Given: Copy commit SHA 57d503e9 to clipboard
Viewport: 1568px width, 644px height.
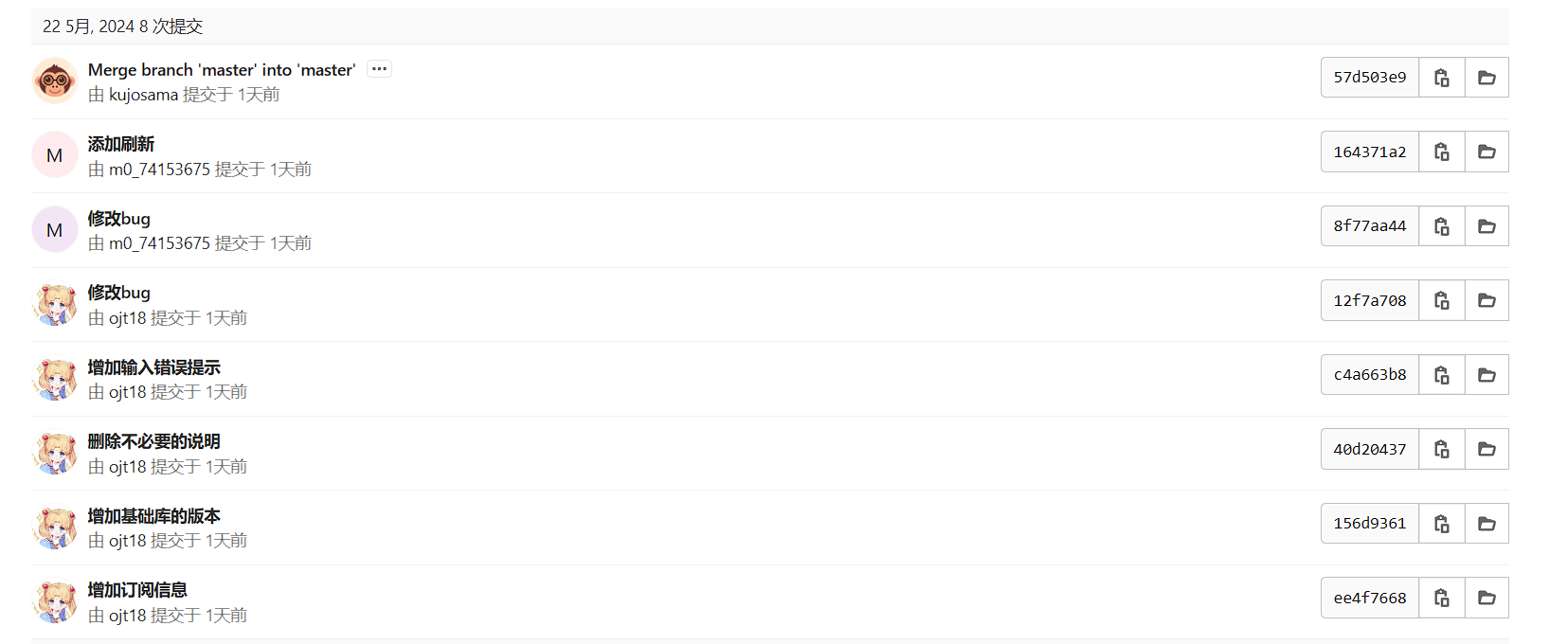Looking at the screenshot, I should [x=1442, y=78].
